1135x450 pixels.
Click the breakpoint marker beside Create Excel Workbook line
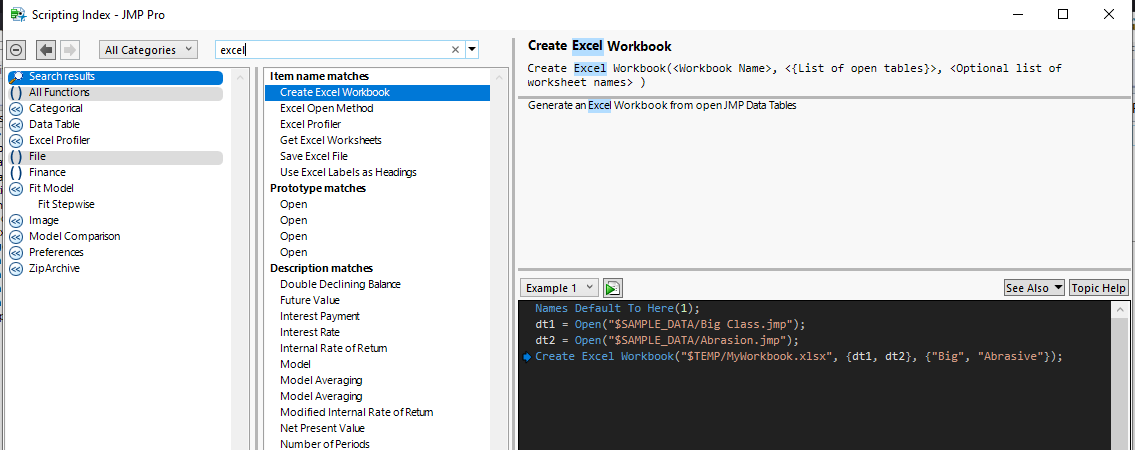click(x=527, y=356)
